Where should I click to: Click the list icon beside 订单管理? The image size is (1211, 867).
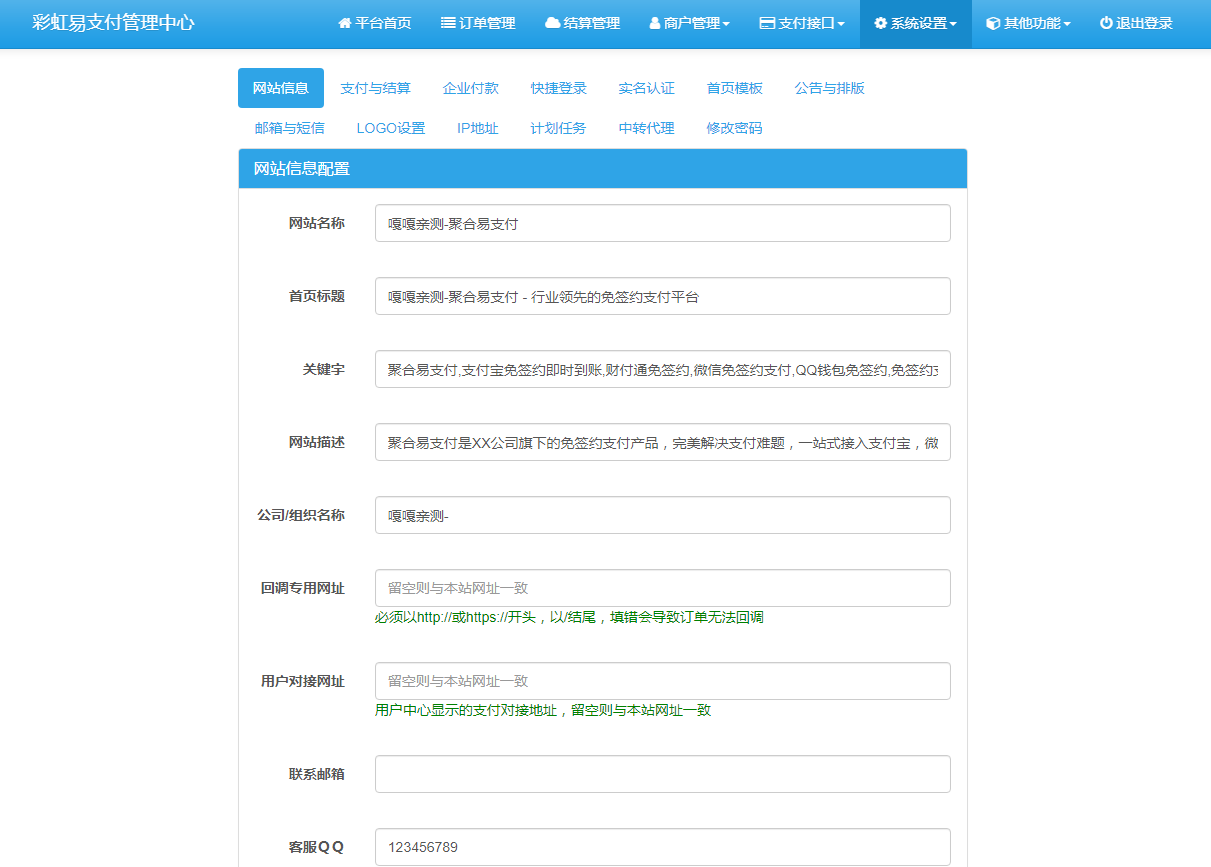click(448, 23)
